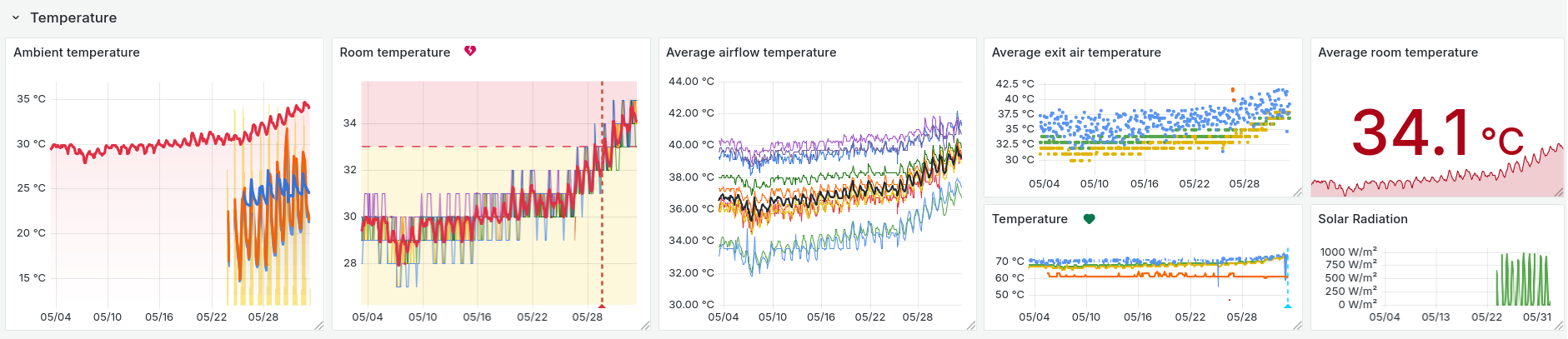Grab the resize handle of Solar Radiation panel
This screenshot has height=339, width=1568.
coord(1559,325)
